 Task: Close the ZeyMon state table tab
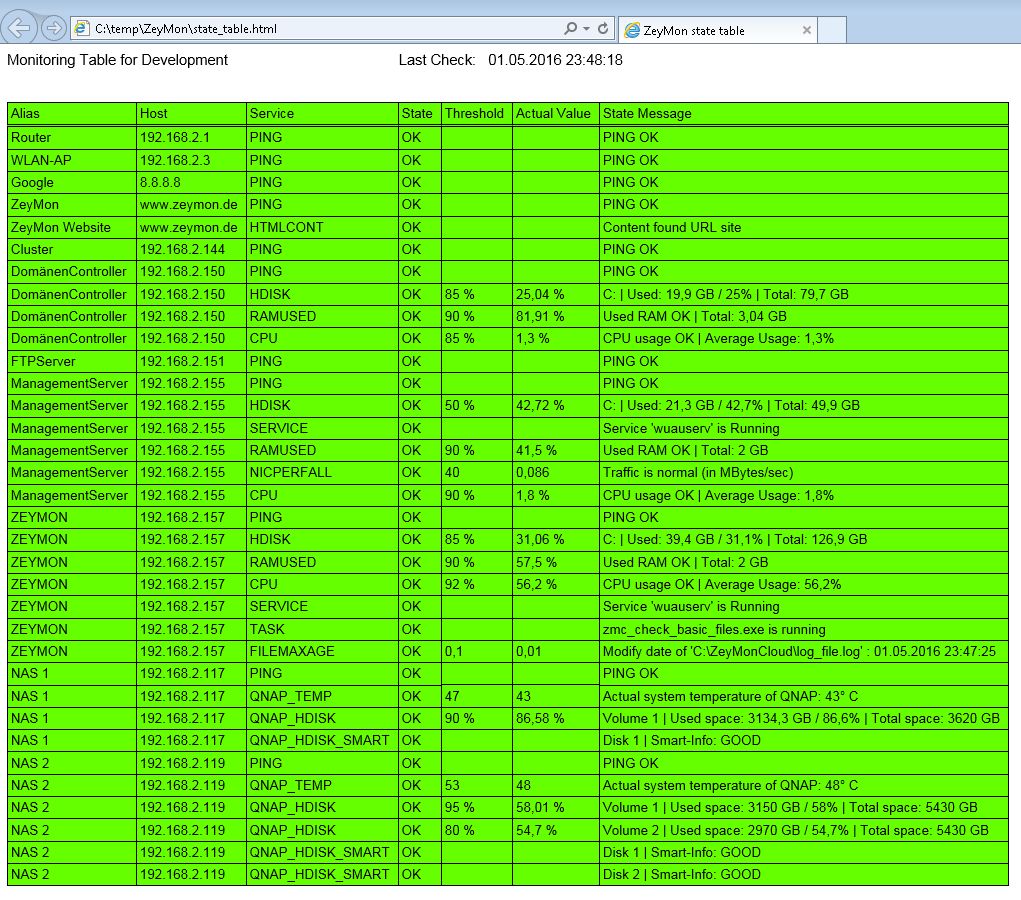pos(806,30)
